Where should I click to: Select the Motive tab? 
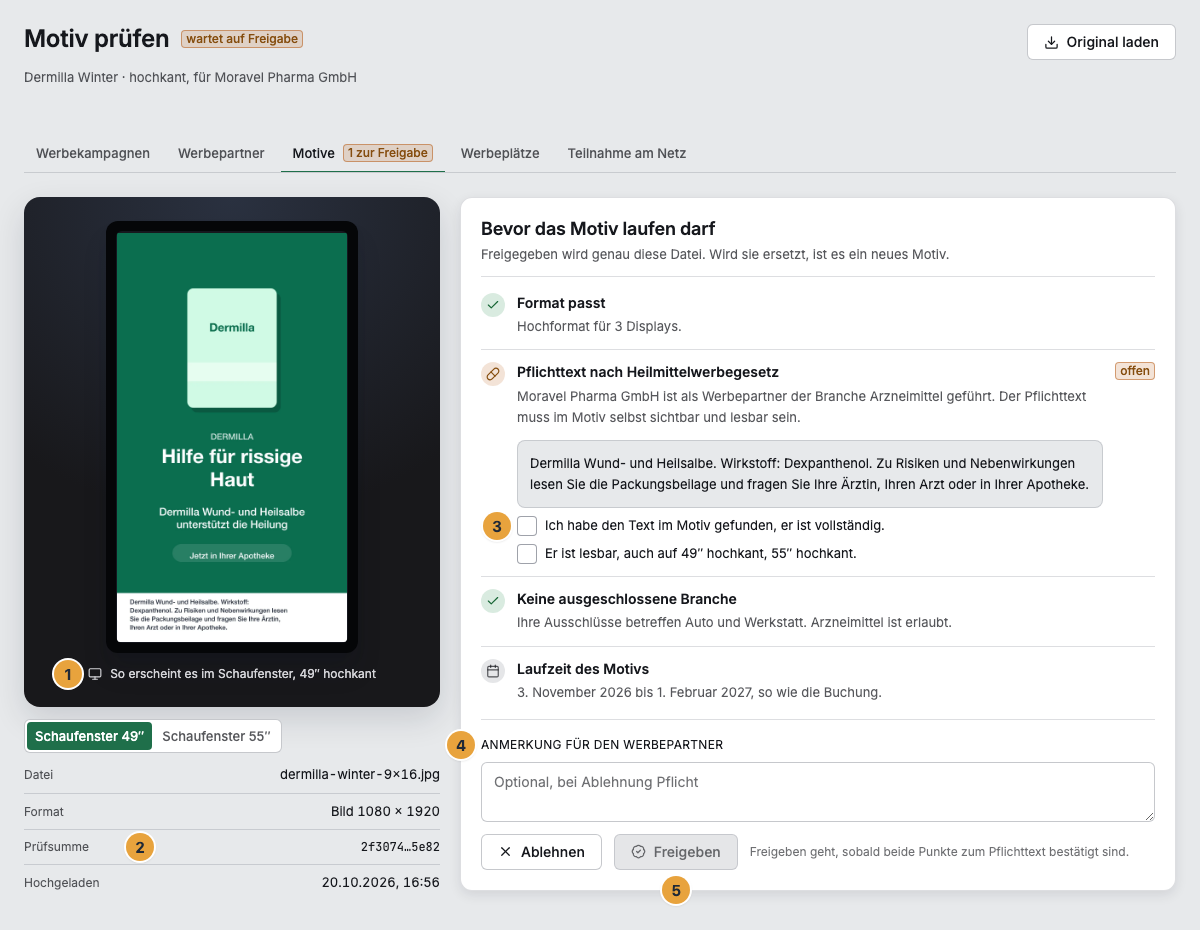(362, 153)
